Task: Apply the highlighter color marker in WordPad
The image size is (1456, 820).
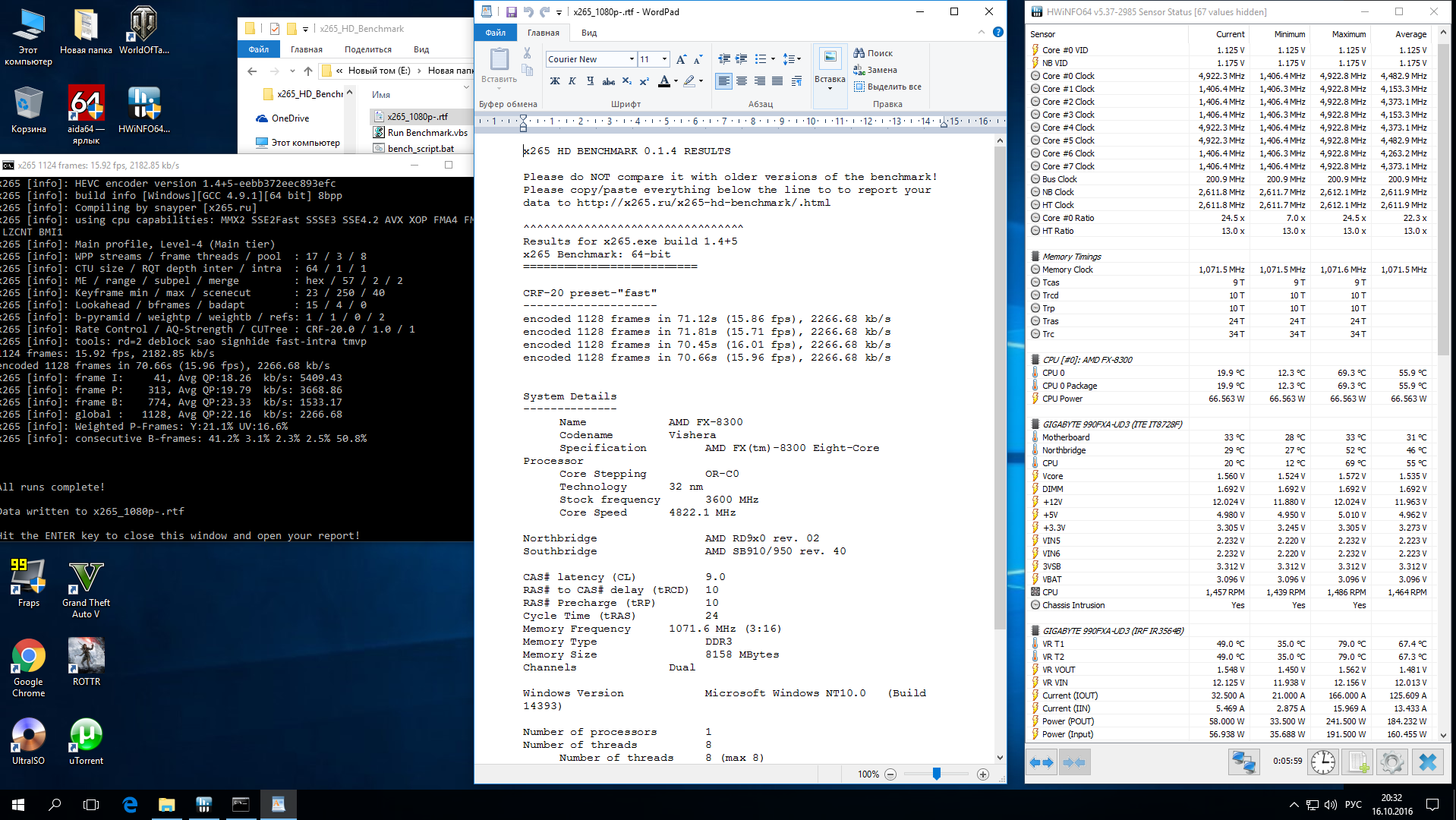Action: pyautogui.click(x=689, y=81)
